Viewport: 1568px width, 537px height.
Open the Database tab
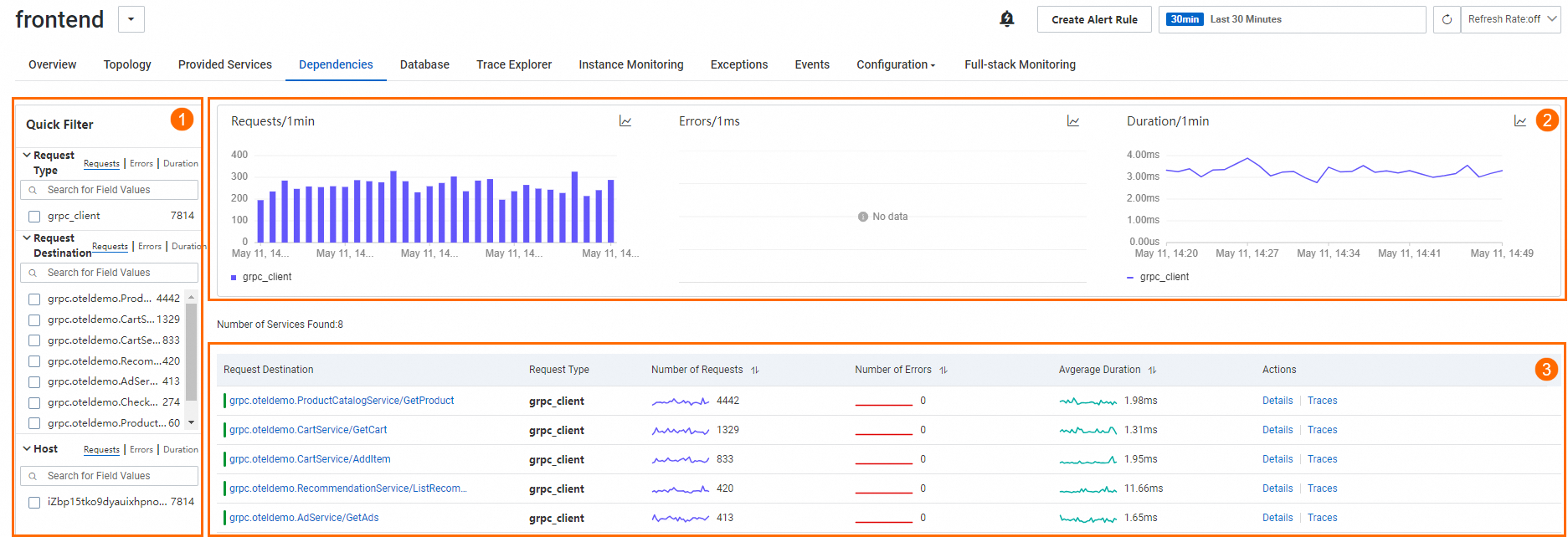point(424,64)
